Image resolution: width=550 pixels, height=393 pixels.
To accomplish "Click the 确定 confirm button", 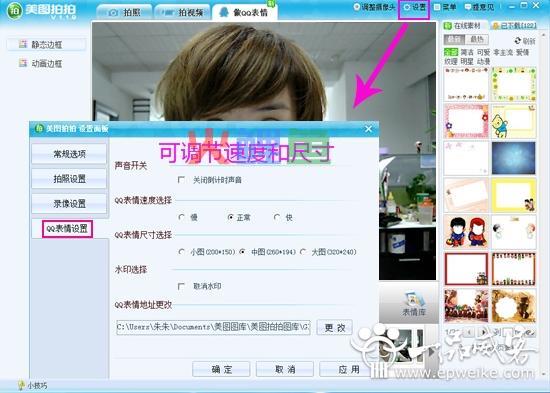I will (x=221, y=369).
